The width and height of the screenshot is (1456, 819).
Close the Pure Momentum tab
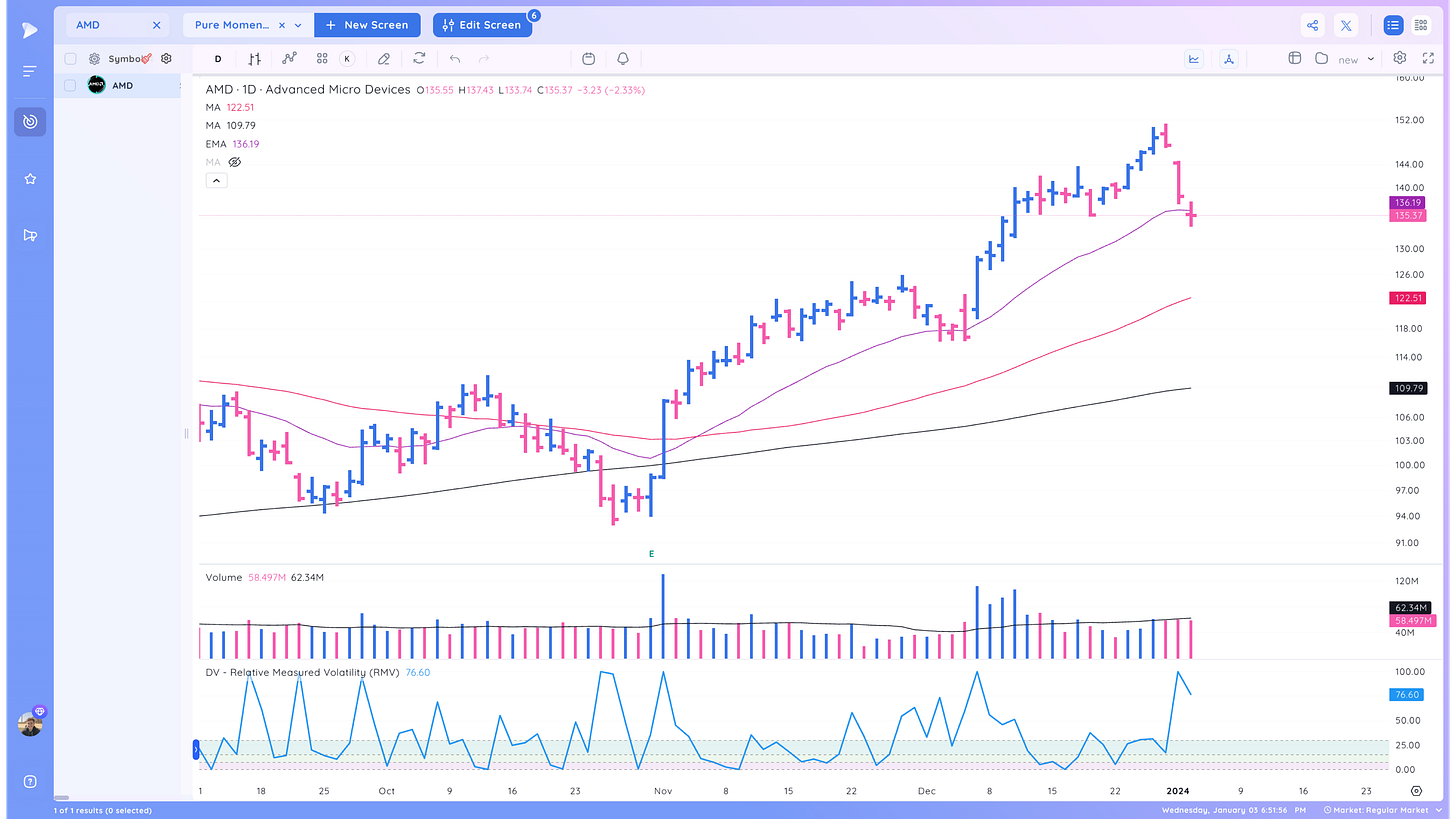(282, 25)
